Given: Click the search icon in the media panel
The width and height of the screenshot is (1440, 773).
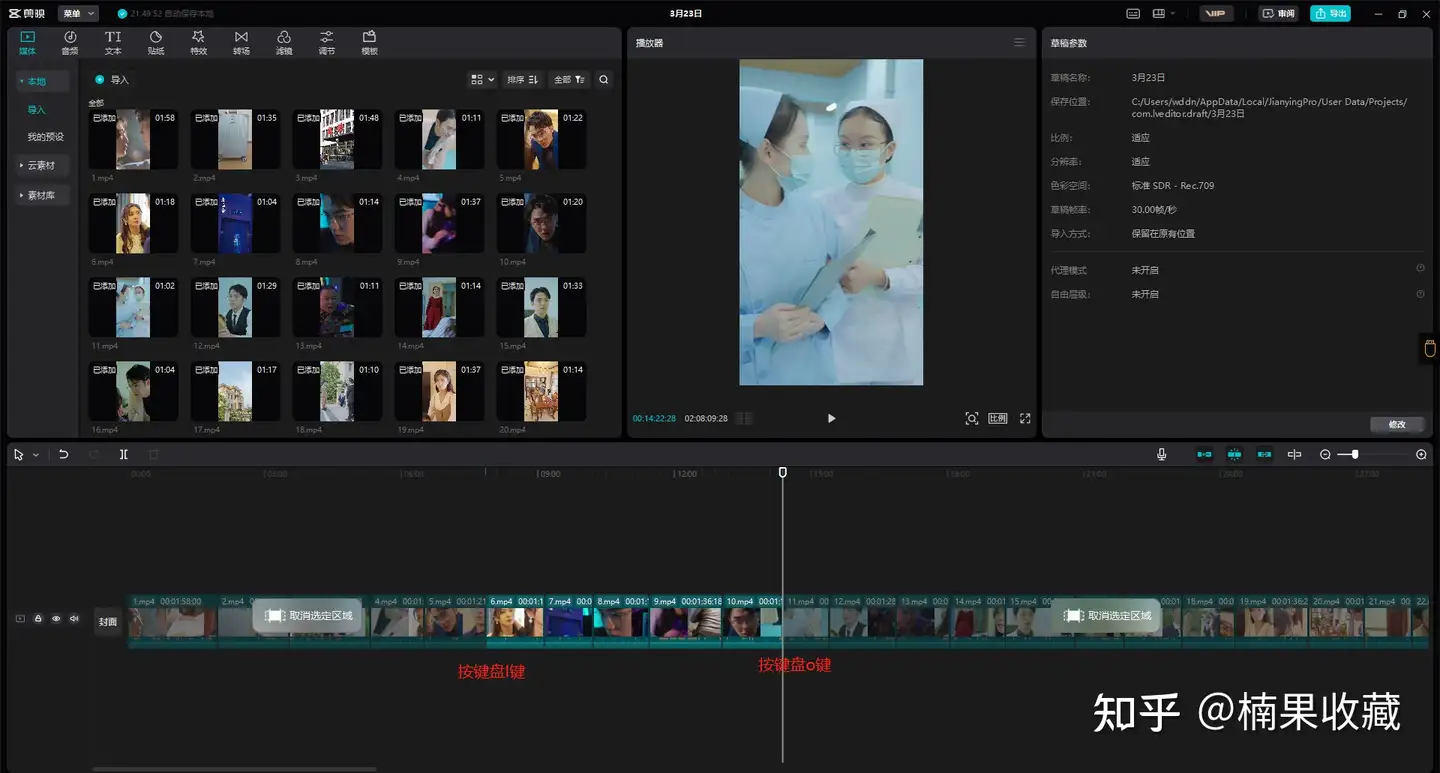Looking at the screenshot, I should point(604,79).
